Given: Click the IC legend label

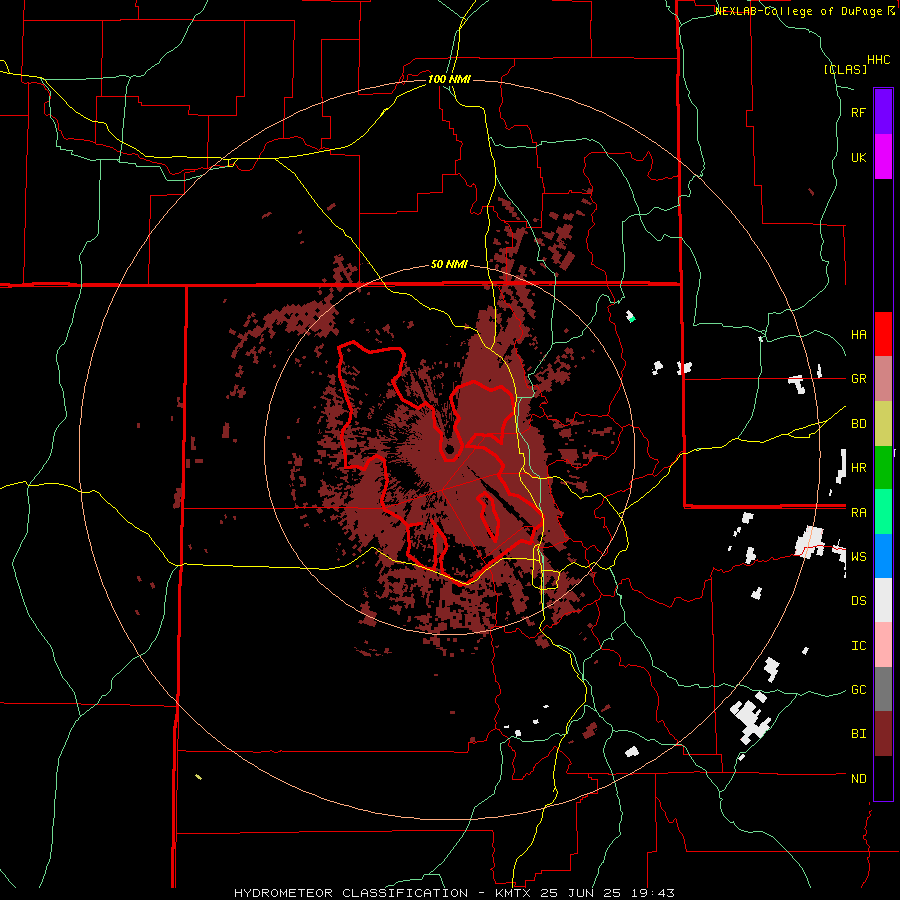Looking at the screenshot, I should point(858,646).
